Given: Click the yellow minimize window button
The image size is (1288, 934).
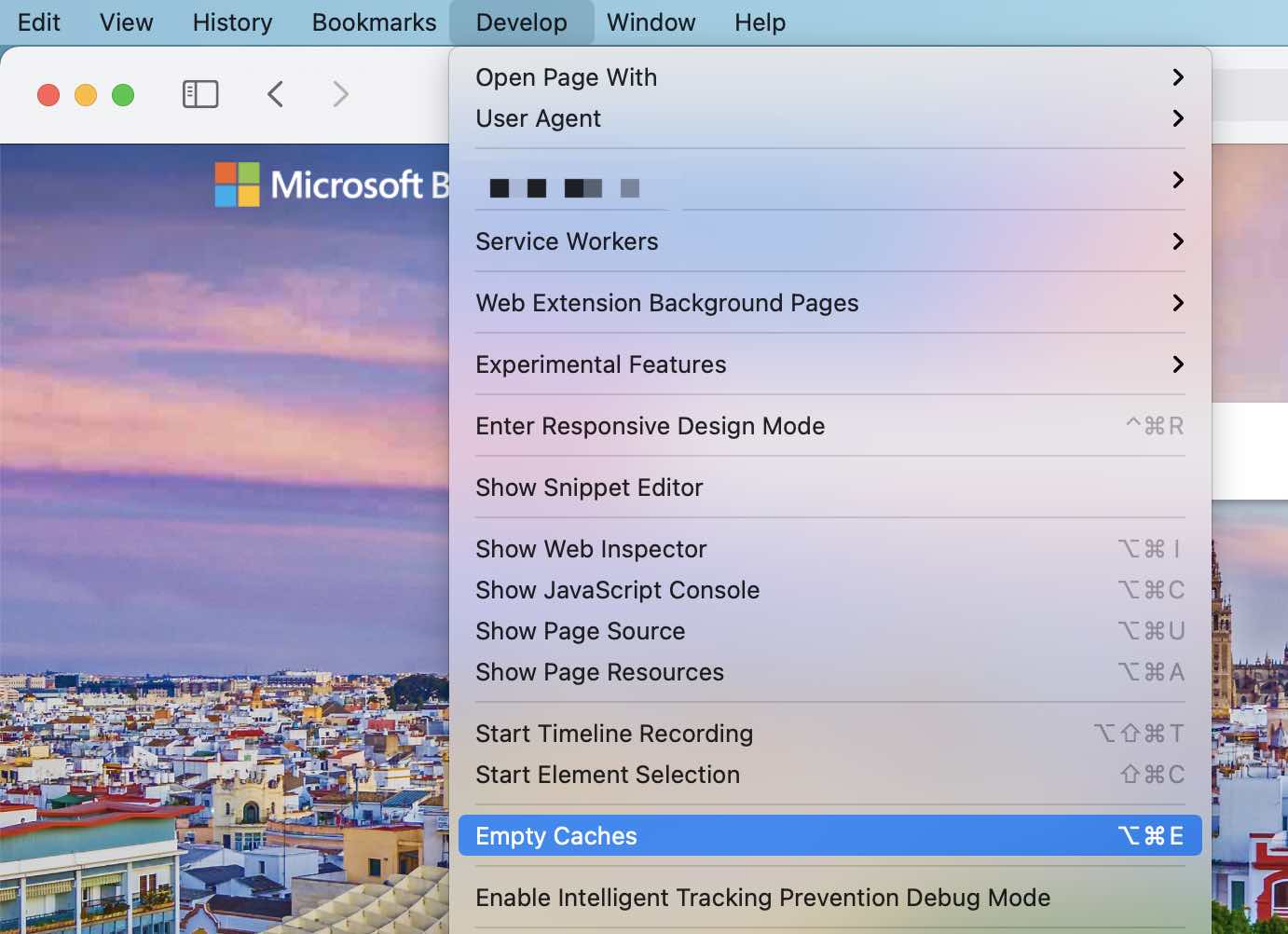Looking at the screenshot, I should point(86,95).
